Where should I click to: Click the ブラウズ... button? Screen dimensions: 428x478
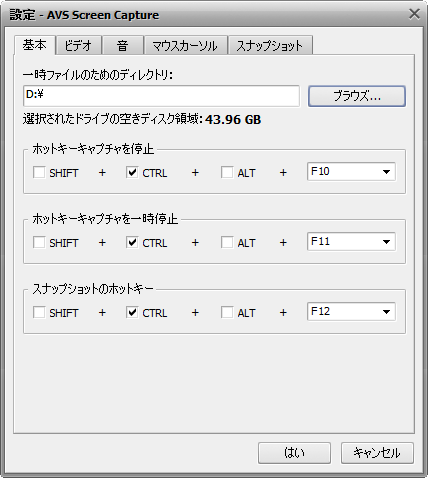click(357, 96)
